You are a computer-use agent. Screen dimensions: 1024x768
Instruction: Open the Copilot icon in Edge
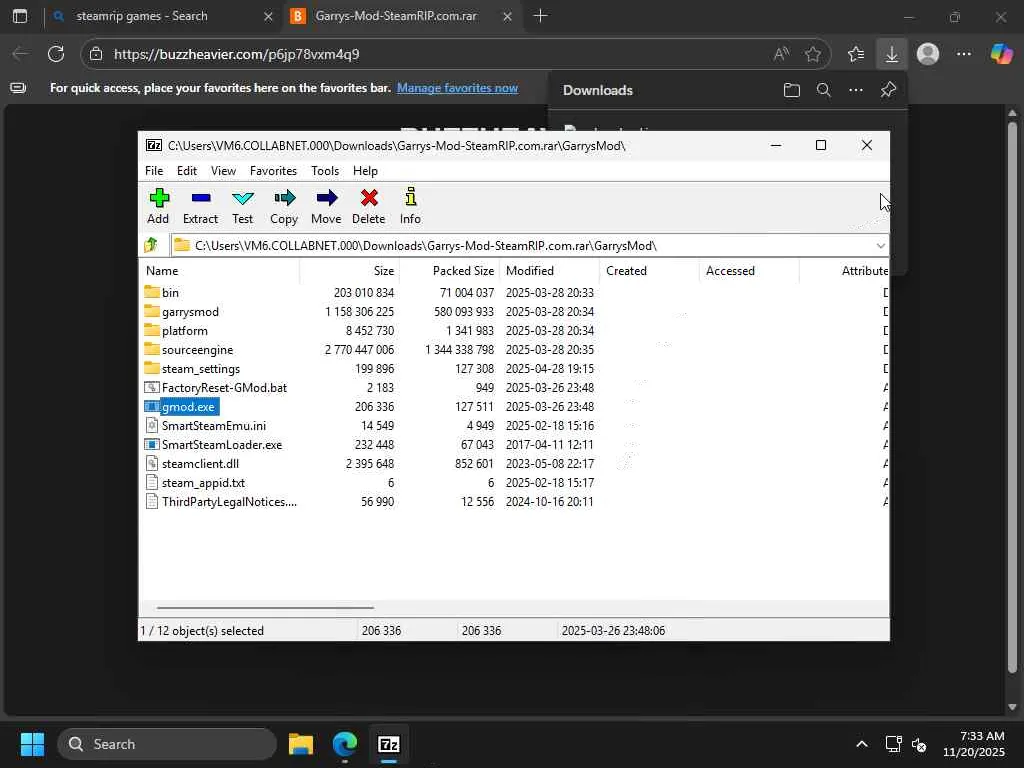pos(1001,54)
